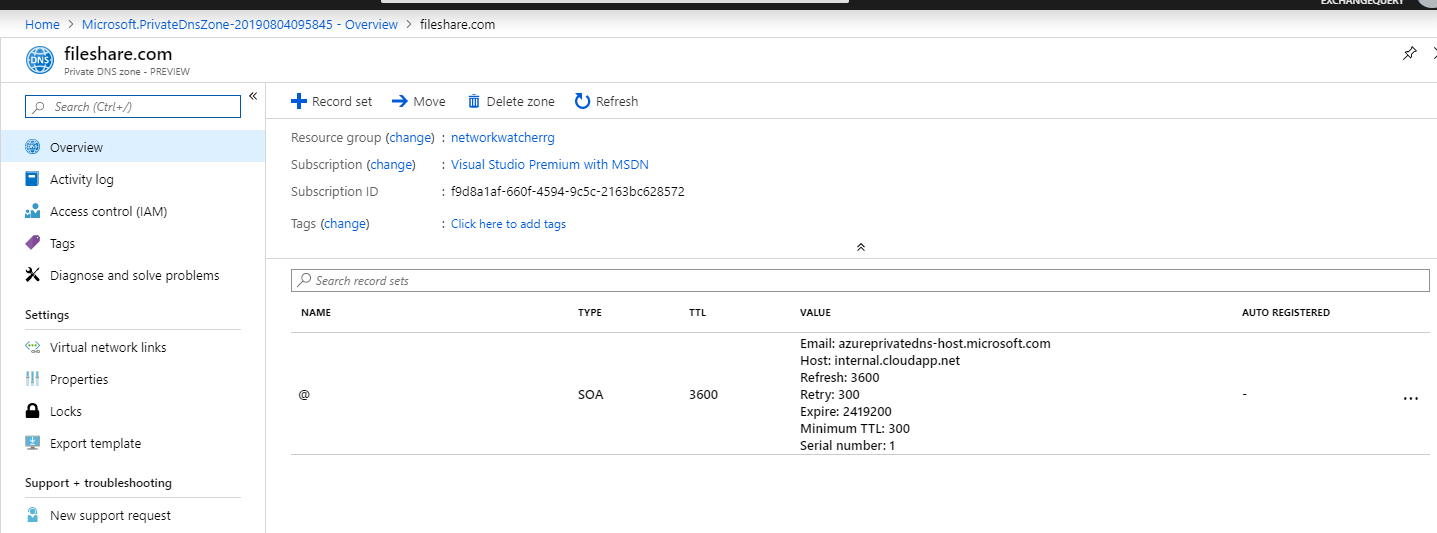Focus the sidebar Search (Ctrl+/) box
Image resolution: width=1437 pixels, height=533 pixels.
click(133, 107)
